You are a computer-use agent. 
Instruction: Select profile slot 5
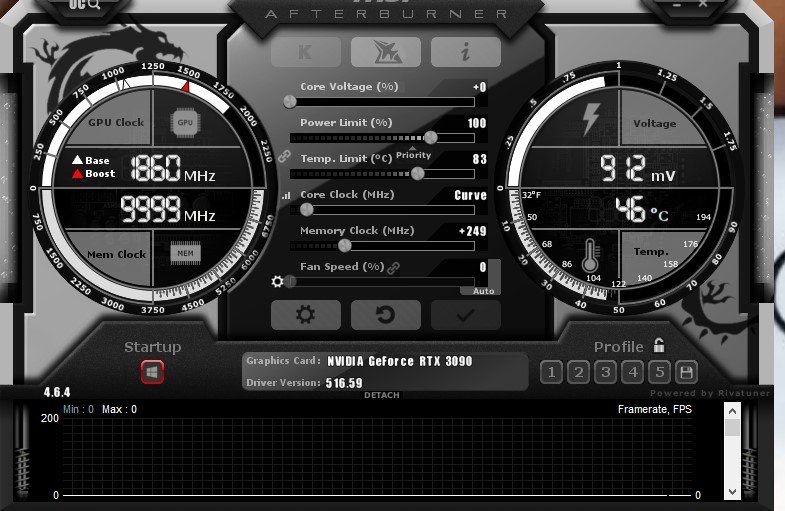pos(660,372)
